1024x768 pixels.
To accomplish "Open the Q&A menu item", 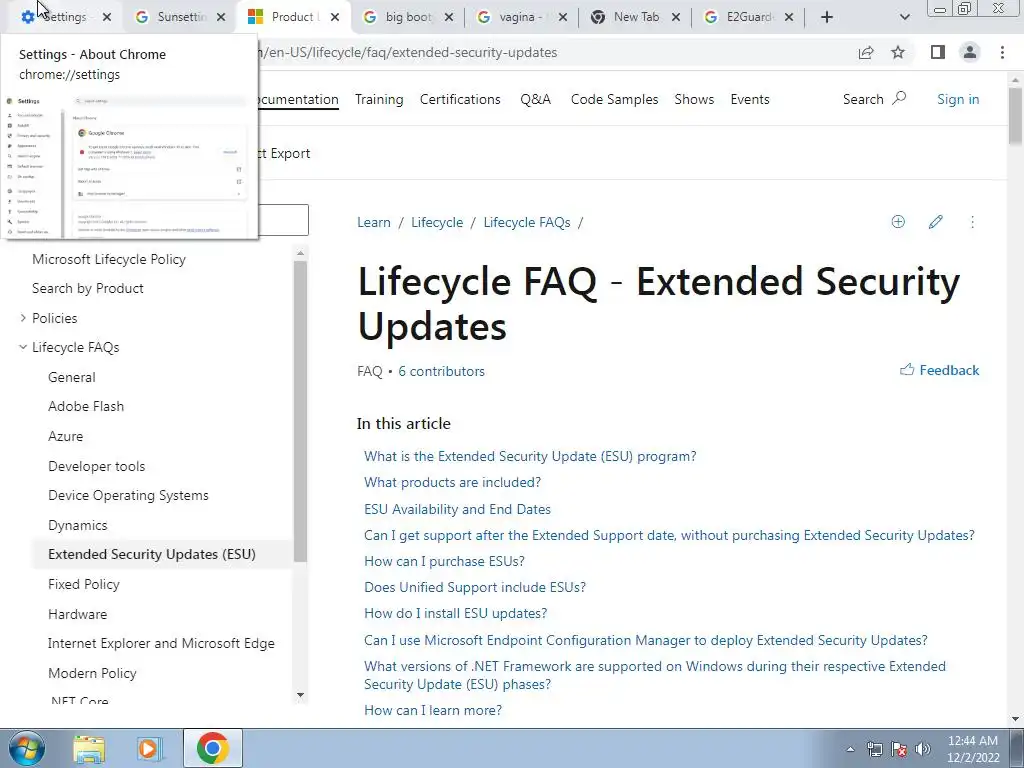I will [x=536, y=99].
